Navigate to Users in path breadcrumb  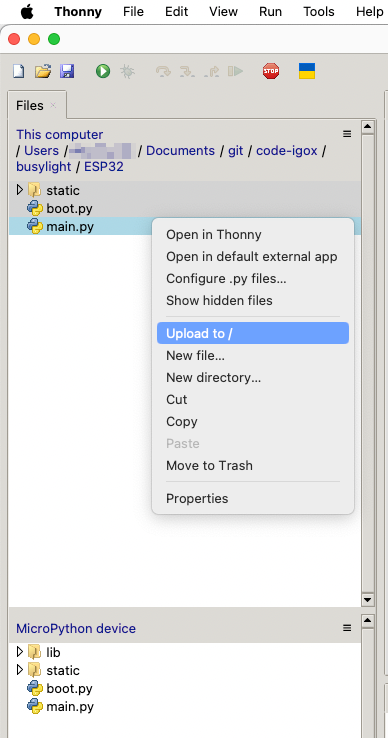pyautogui.click(x=41, y=151)
